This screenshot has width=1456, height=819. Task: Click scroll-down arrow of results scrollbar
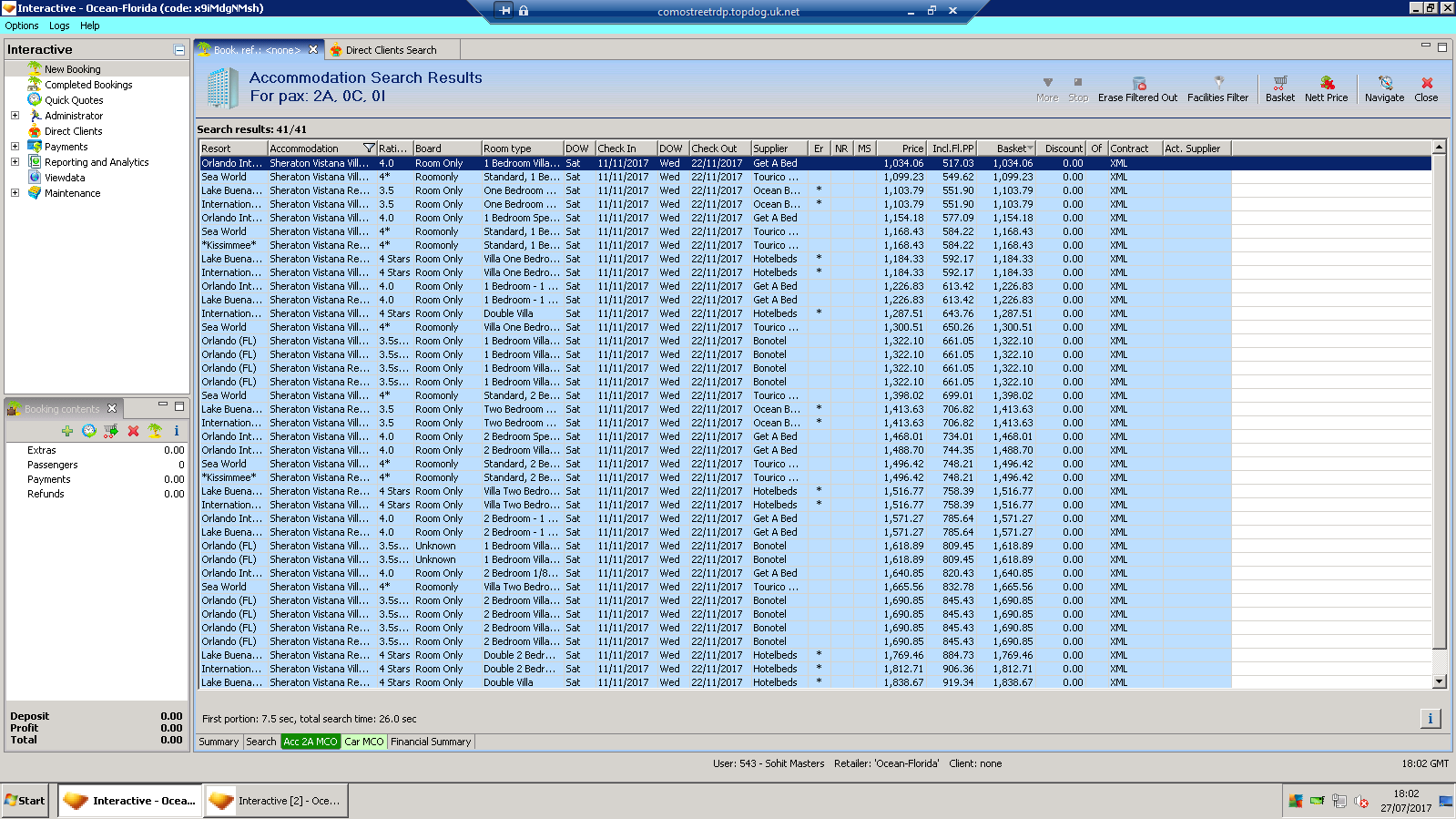pos(1440,681)
